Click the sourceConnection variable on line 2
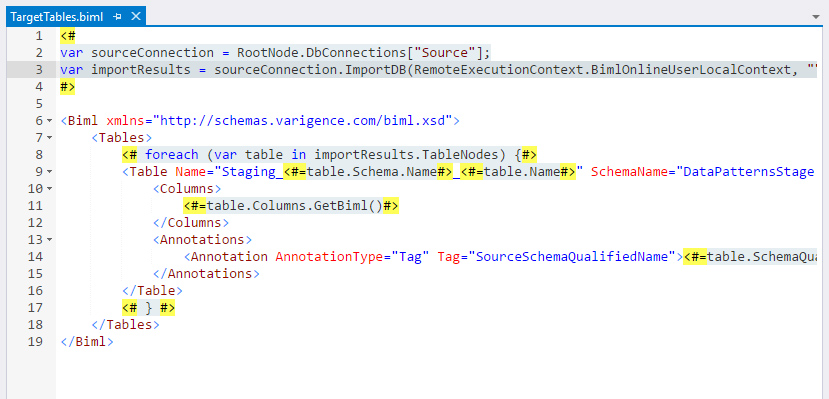Viewport: 829px width, 399px height. coord(152,53)
